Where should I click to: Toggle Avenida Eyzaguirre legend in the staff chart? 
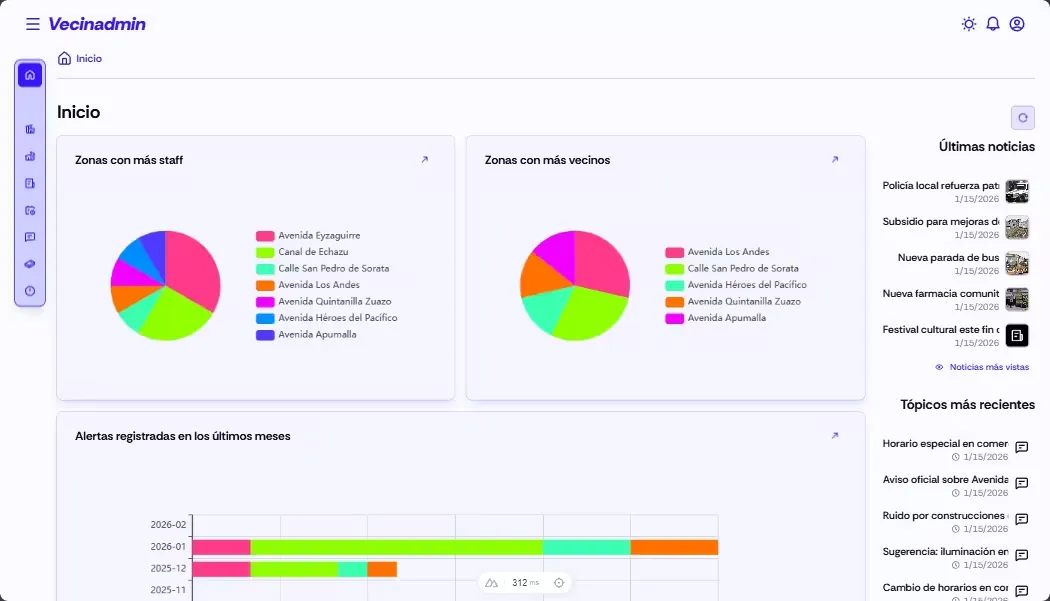click(319, 236)
